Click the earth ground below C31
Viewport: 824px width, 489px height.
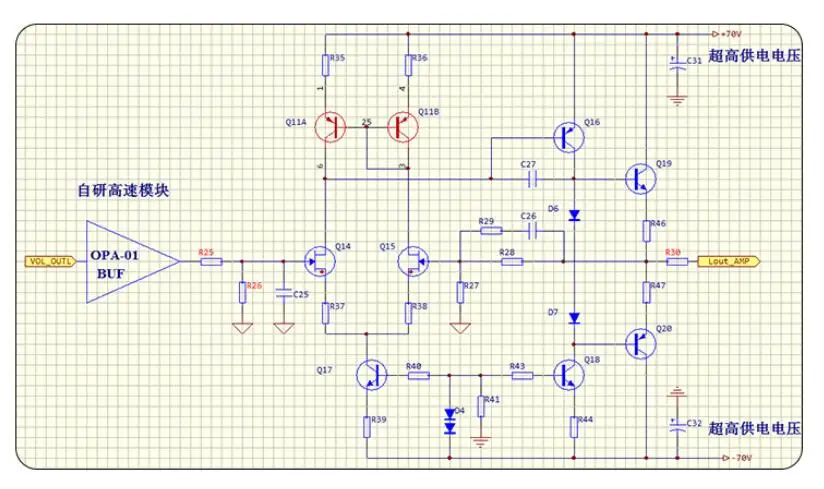point(677,100)
